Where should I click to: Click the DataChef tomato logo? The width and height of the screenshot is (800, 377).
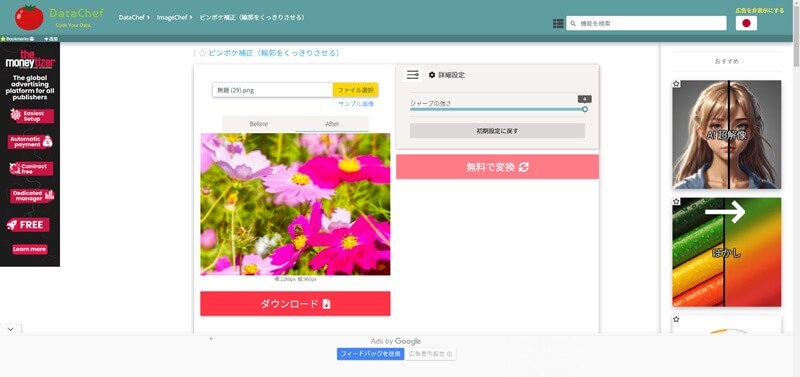pos(29,18)
